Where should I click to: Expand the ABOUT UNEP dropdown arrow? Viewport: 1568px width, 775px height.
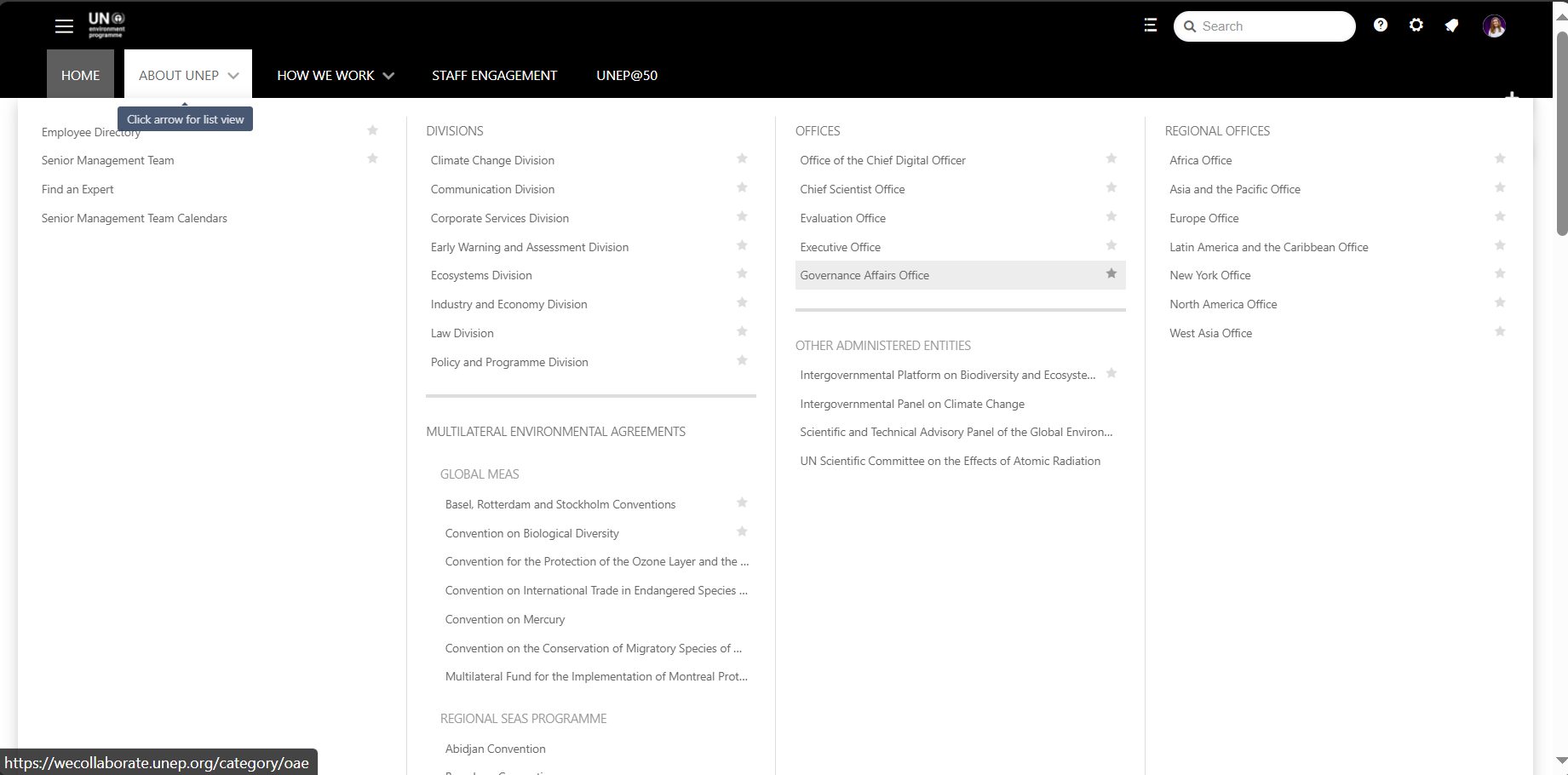(233, 76)
